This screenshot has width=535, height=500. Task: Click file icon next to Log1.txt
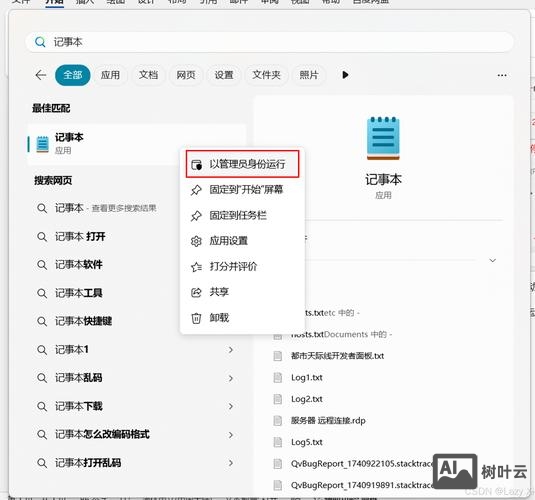tap(278, 377)
